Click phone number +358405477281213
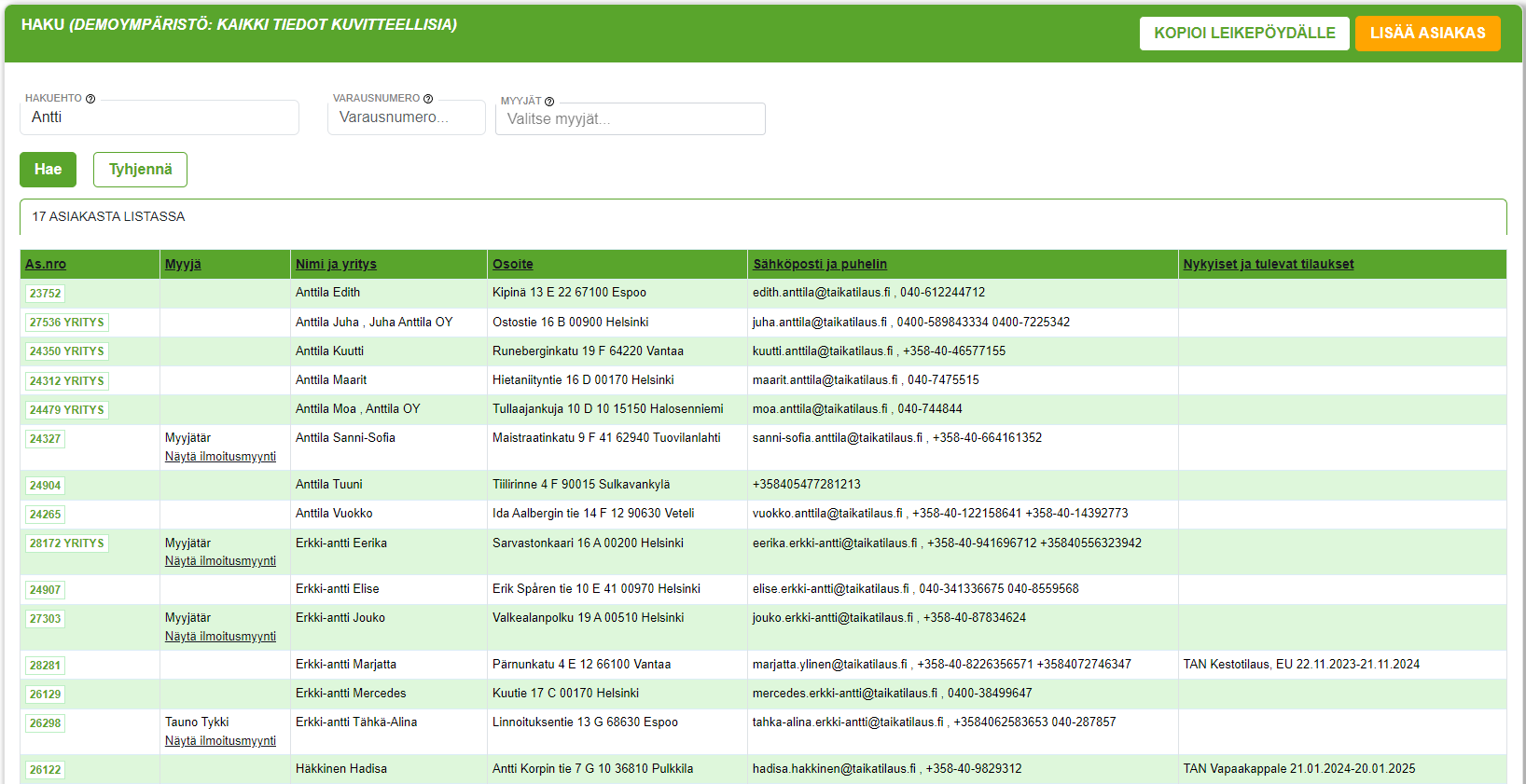Image resolution: width=1526 pixels, height=784 pixels. tap(807, 485)
